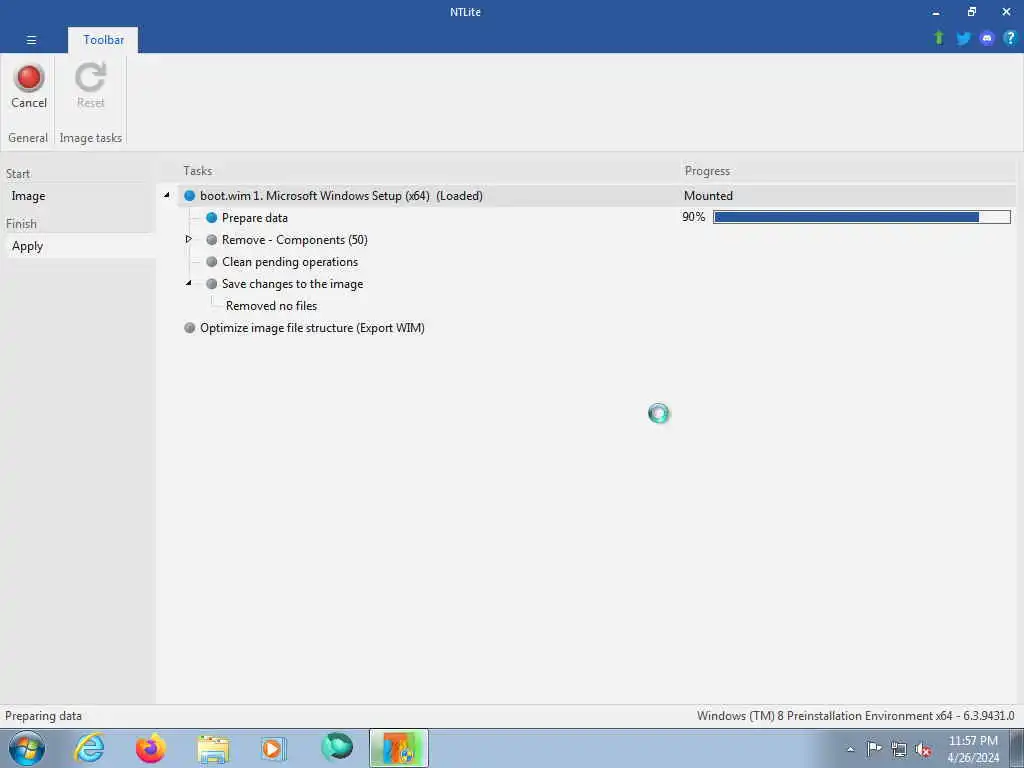The image size is (1024, 768).
Task: Click the Tasks column header
Action: [x=197, y=170]
